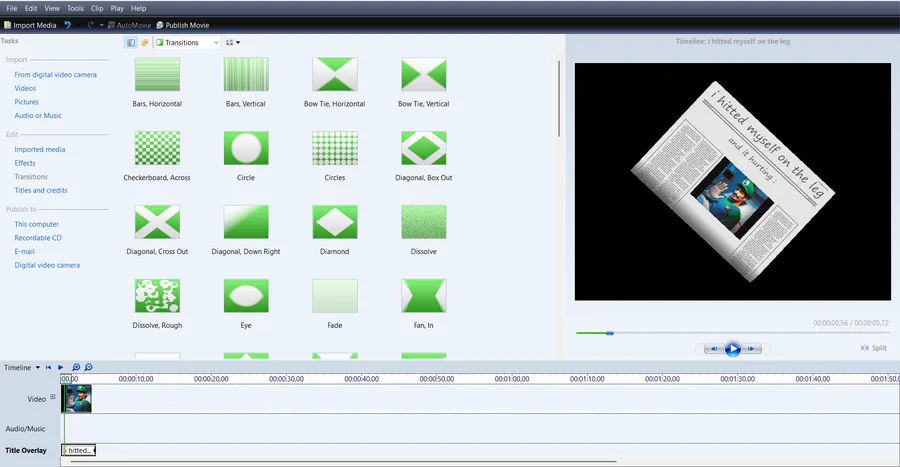Zoom out the timeline
This screenshot has height=467, width=900.
[x=88, y=367]
